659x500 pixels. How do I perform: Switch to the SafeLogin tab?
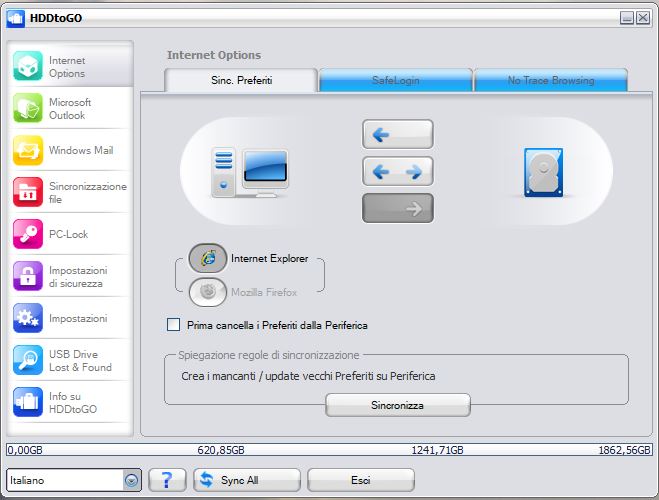tap(395, 80)
